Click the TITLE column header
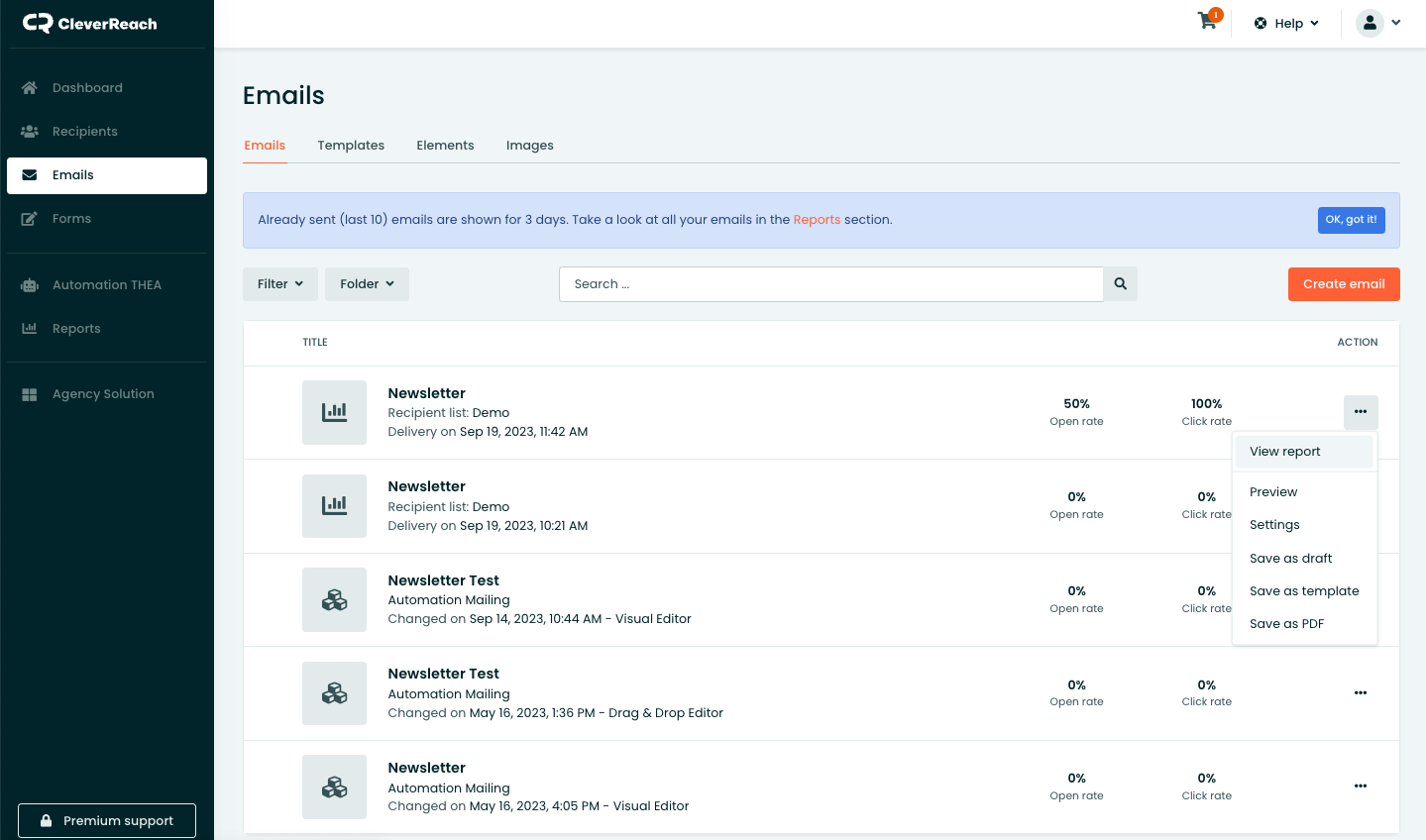 point(315,343)
